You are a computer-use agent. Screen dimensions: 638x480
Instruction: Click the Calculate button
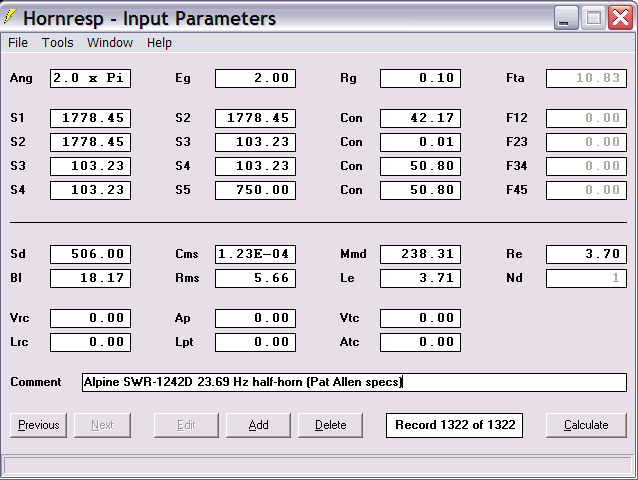coord(586,425)
